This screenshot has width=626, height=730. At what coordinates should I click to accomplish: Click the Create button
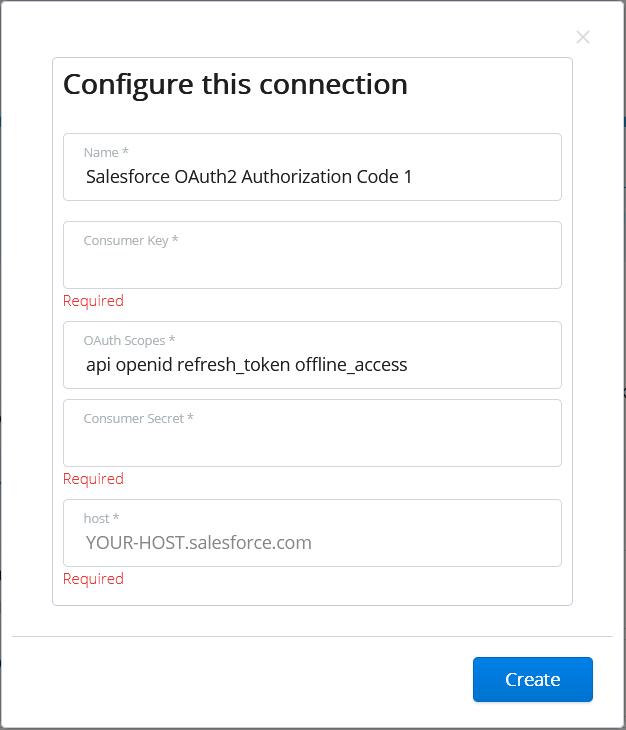pos(532,680)
